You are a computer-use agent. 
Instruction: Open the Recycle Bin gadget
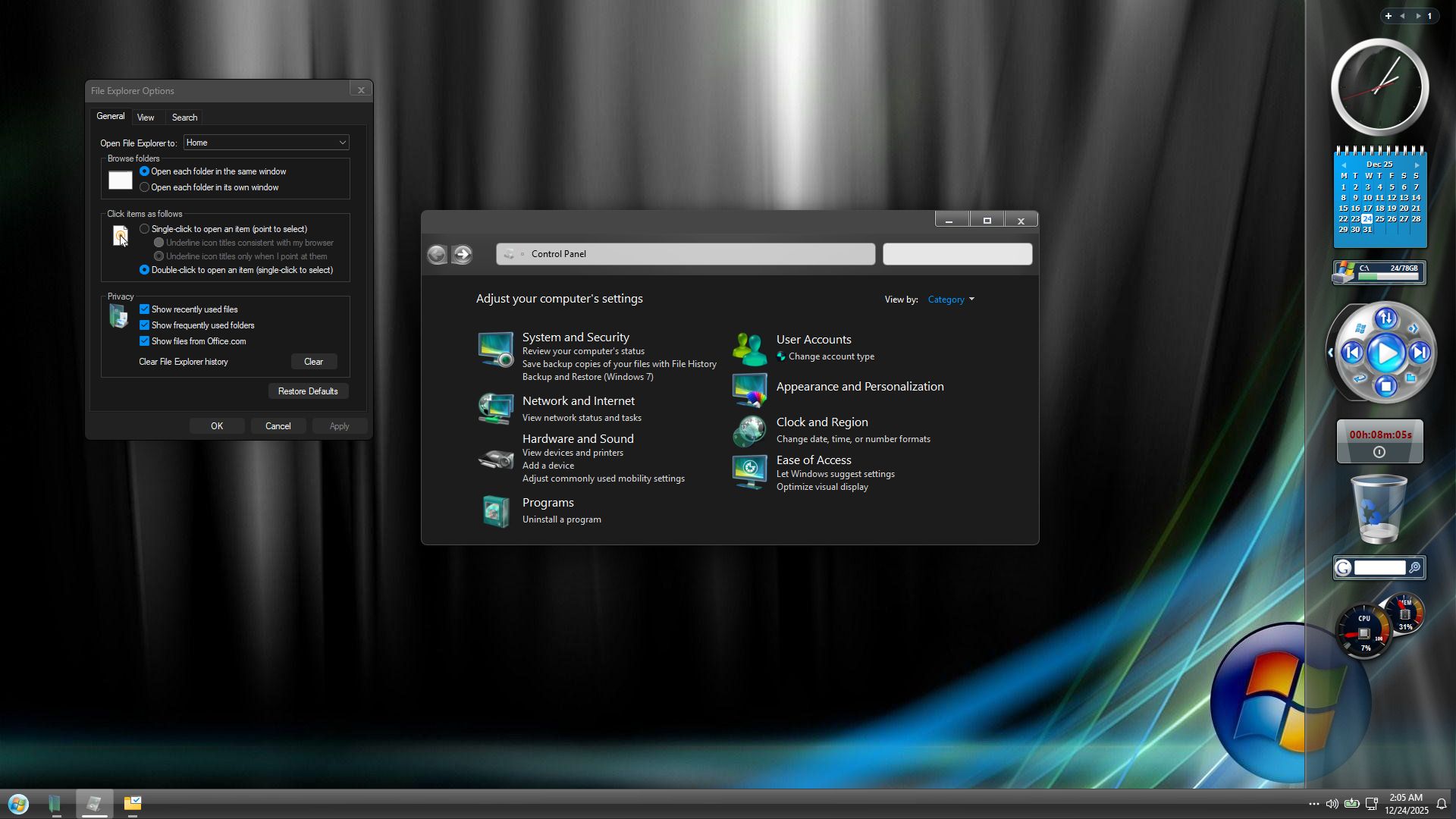(x=1378, y=509)
